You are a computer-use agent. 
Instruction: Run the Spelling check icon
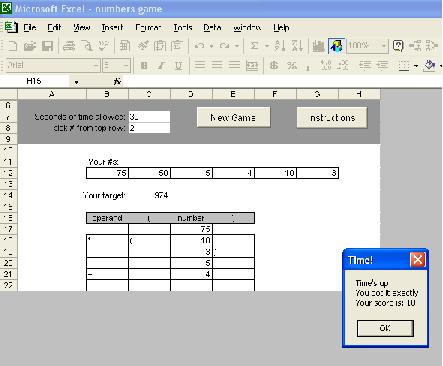pyautogui.click(x=104, y=46)
